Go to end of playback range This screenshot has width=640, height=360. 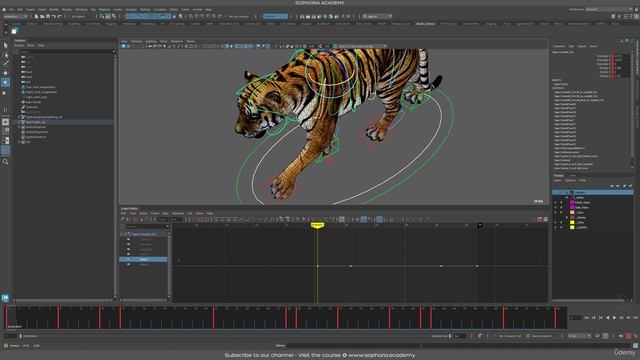click(x=635, y=318)
